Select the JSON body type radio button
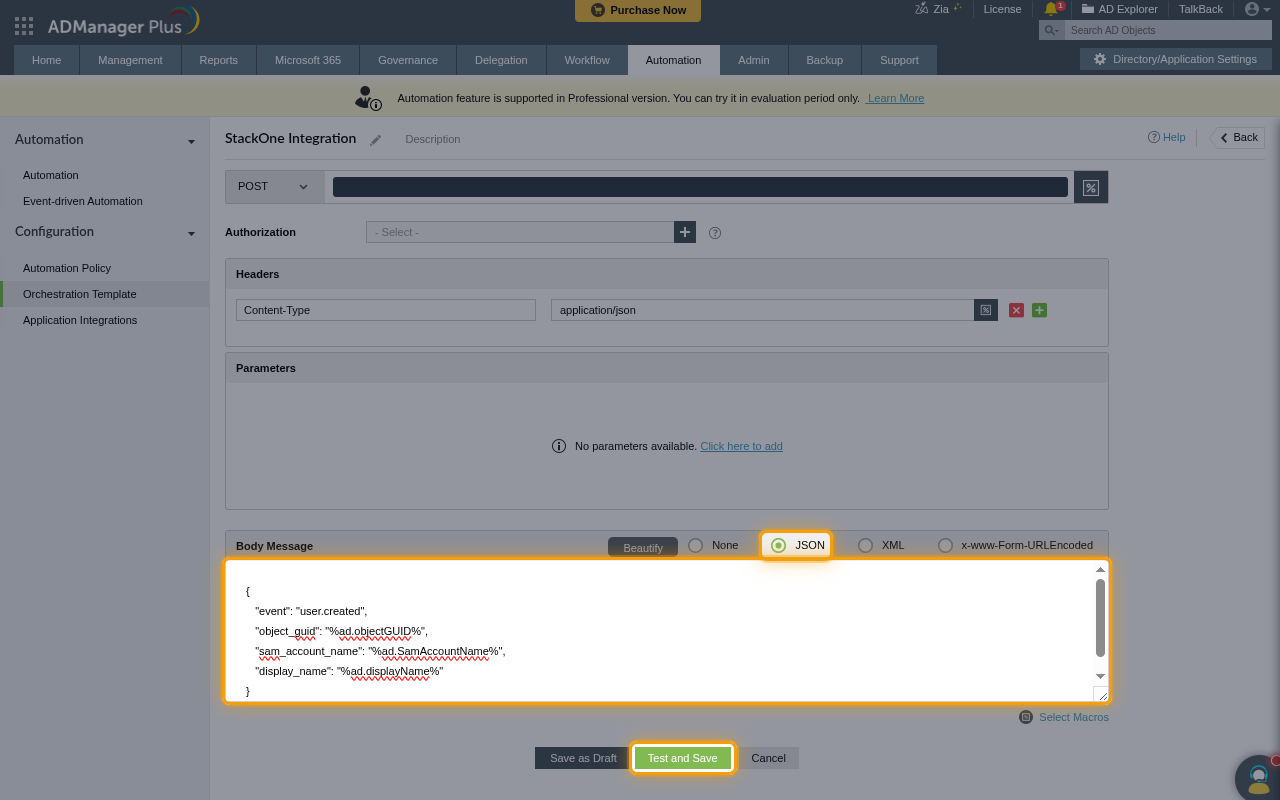This screenshot has height=800, width=1280. coord(778,545)
